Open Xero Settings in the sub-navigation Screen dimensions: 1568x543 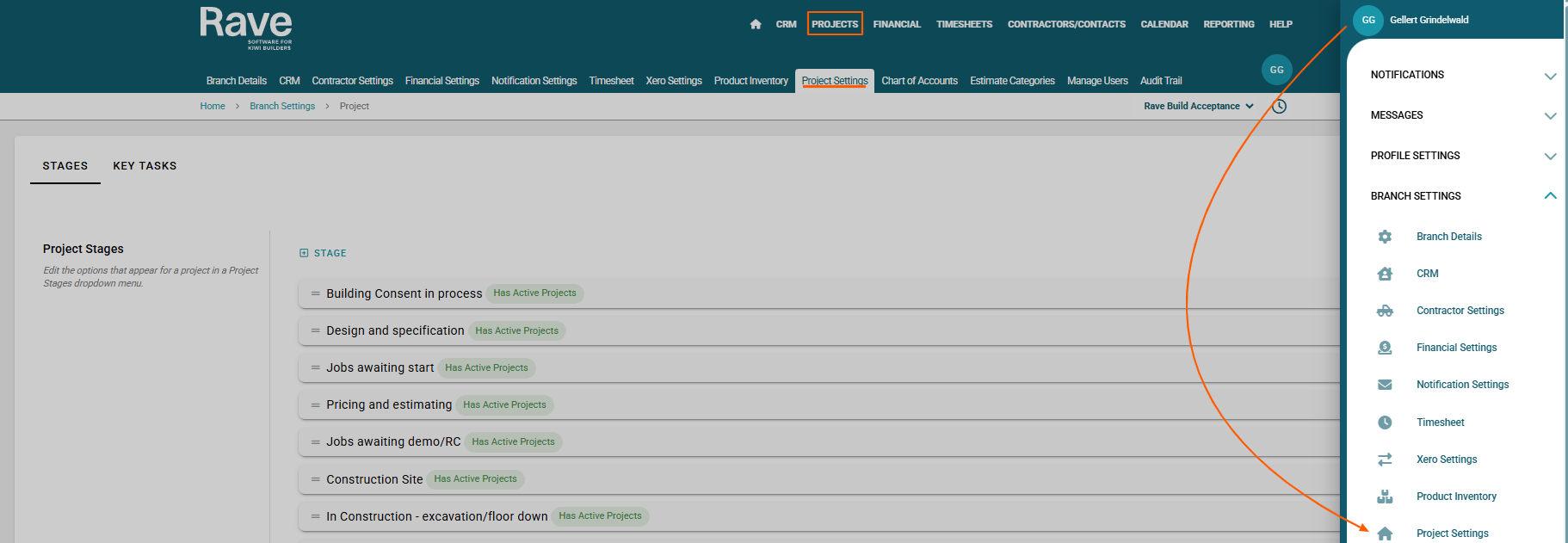(x=674, y=81)
